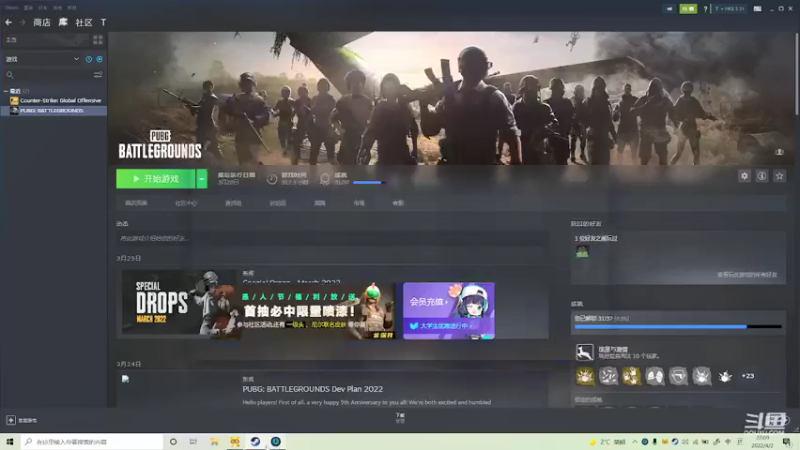Open first gold achievement badge

585,376
